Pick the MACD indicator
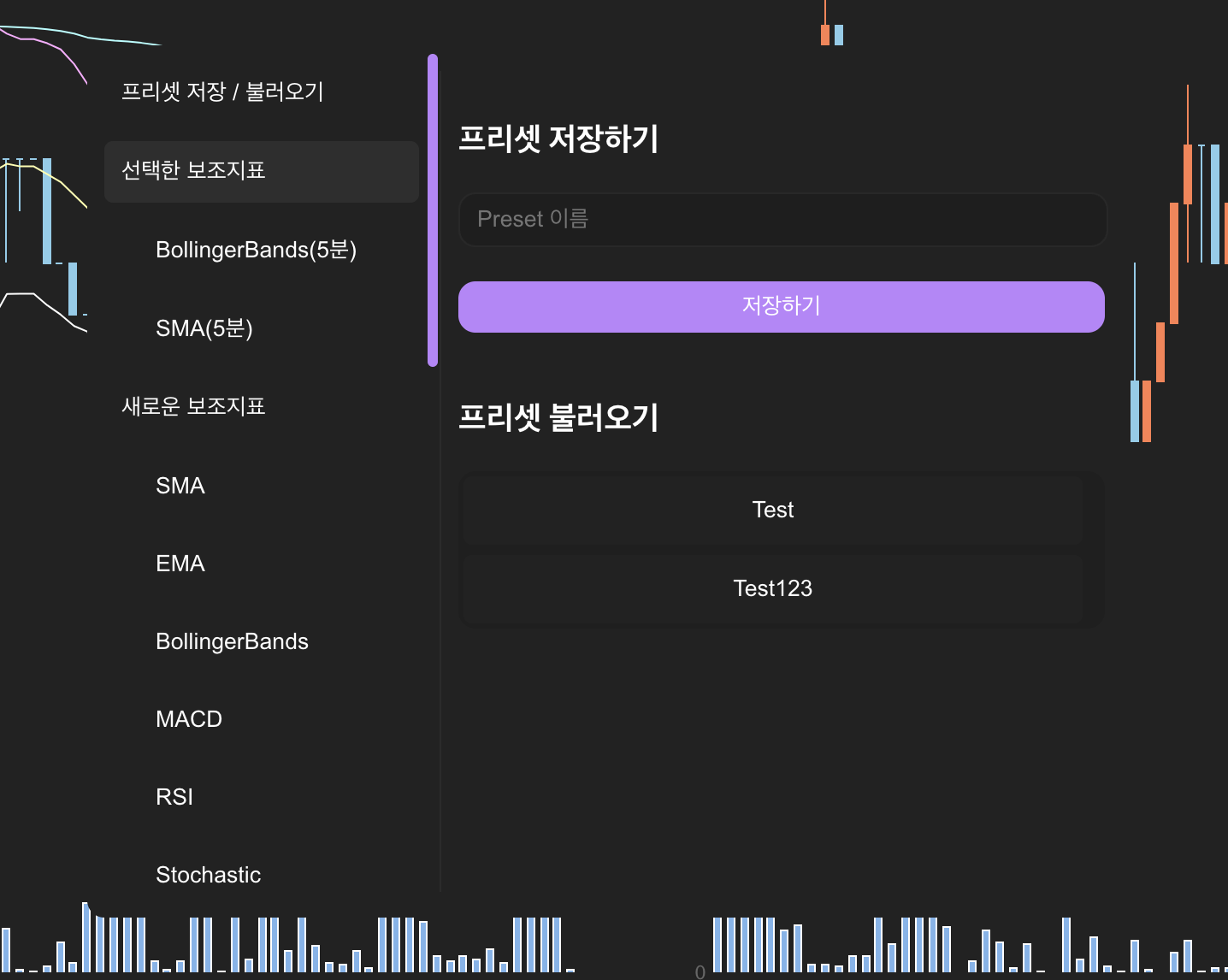 click(189, 719)
